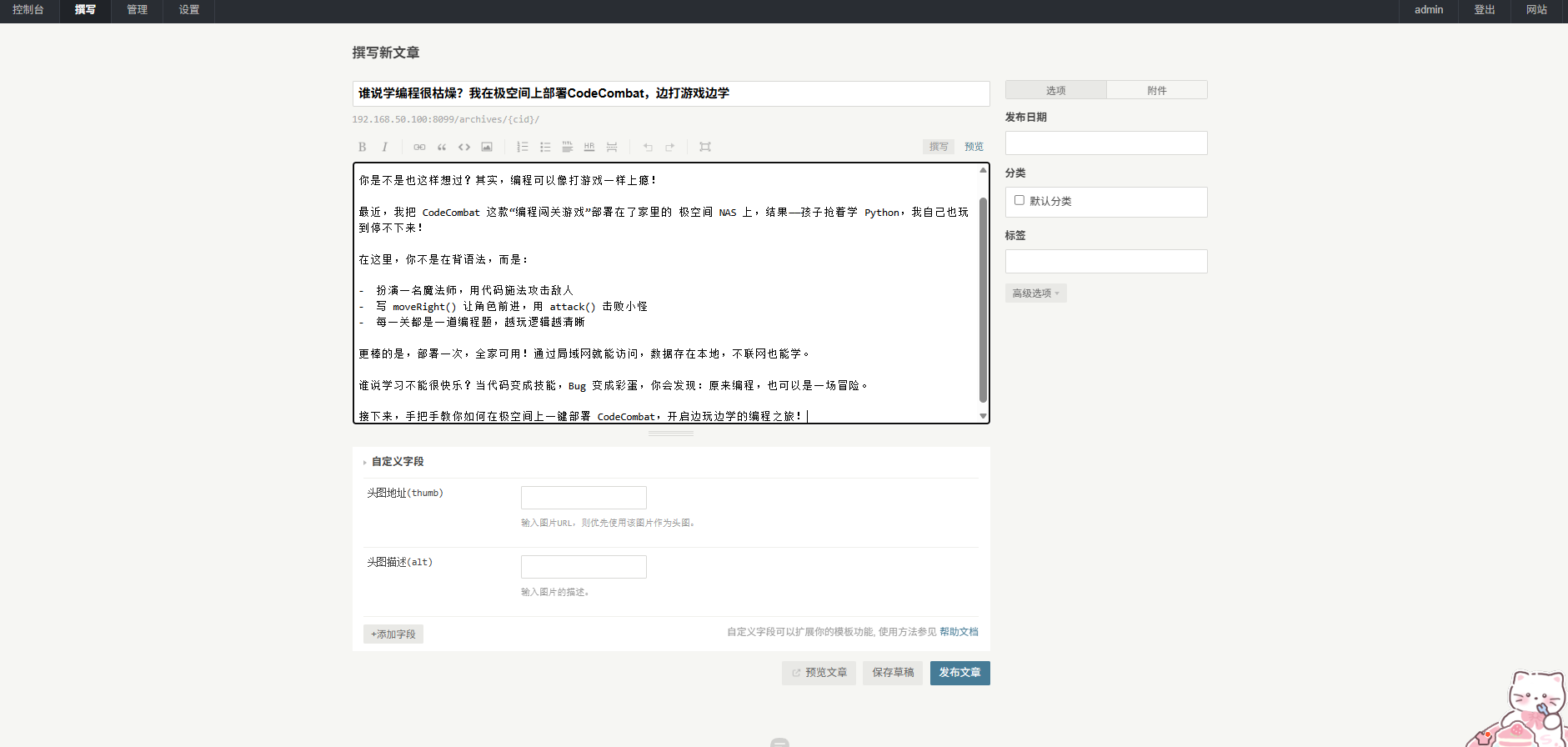Insert a code block with the code icon
1568x747 pixels.
[464, 147]
